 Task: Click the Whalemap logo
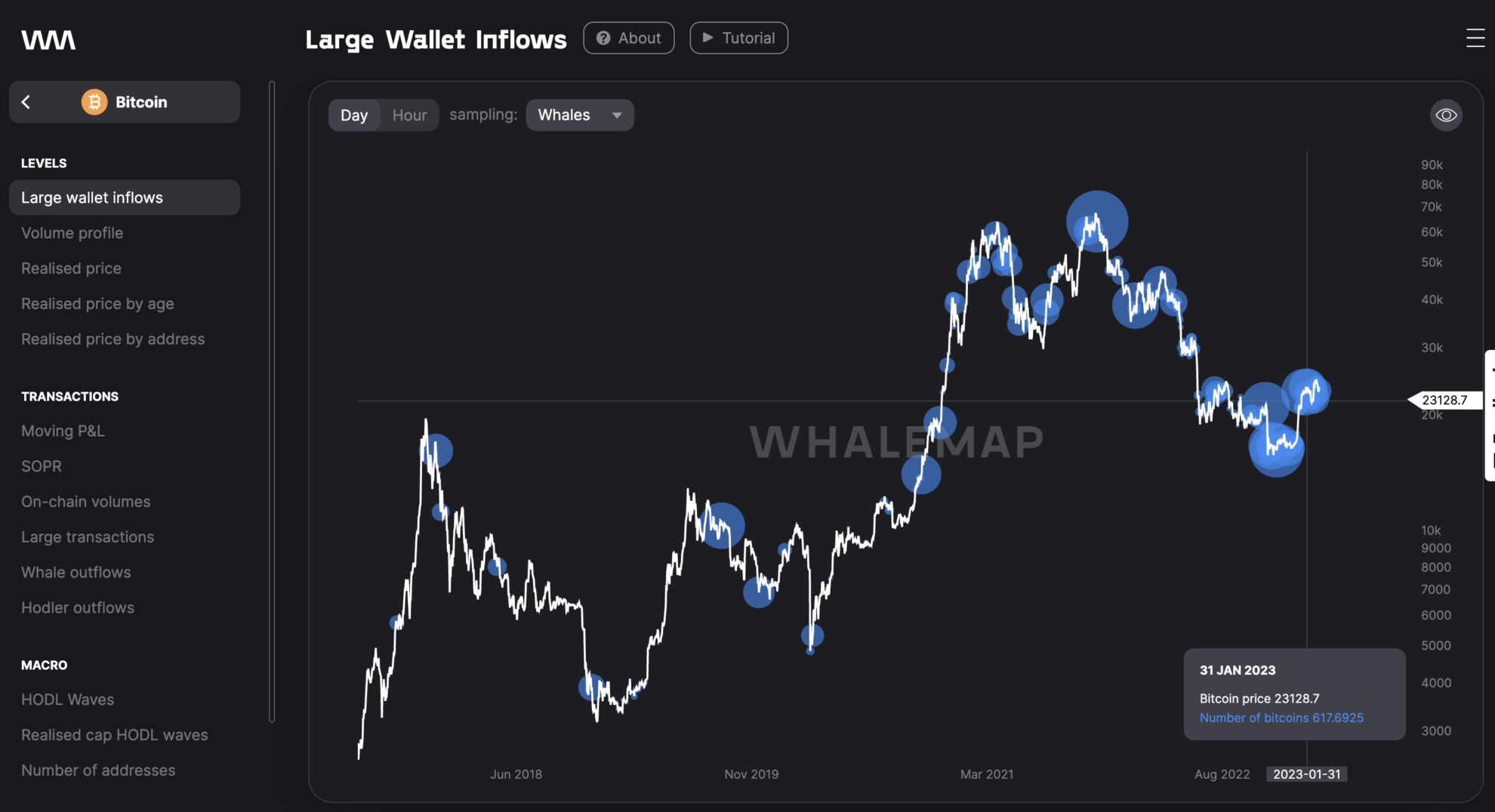[x=48, y=39]
